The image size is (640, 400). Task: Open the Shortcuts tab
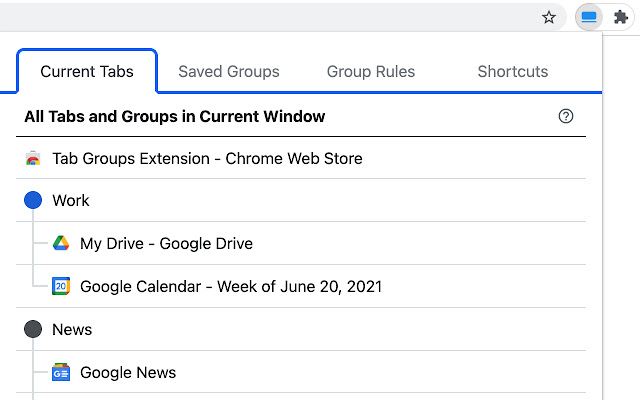click(x=513, y=71)
